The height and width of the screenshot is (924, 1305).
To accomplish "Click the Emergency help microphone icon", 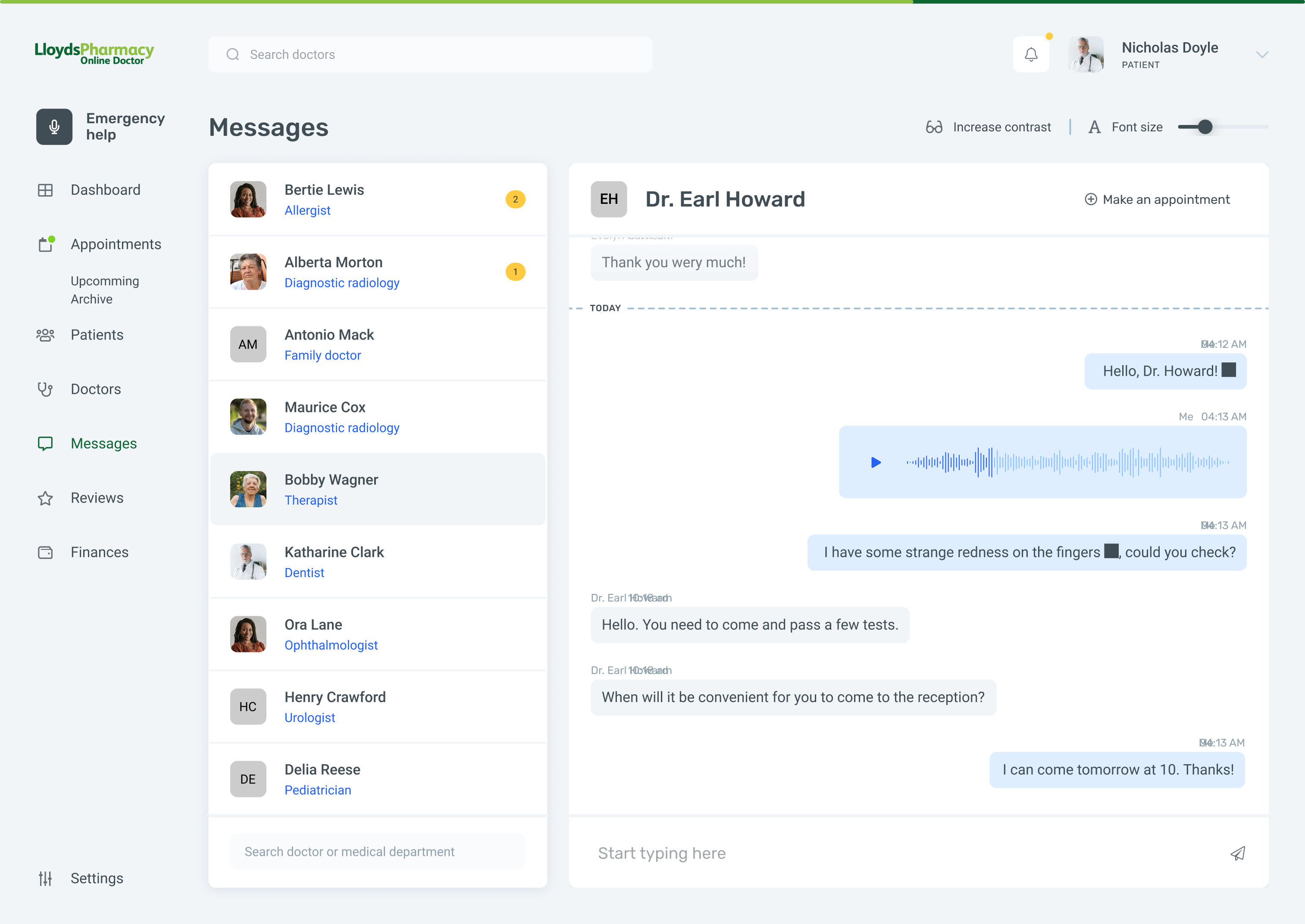I will [54, 127].
